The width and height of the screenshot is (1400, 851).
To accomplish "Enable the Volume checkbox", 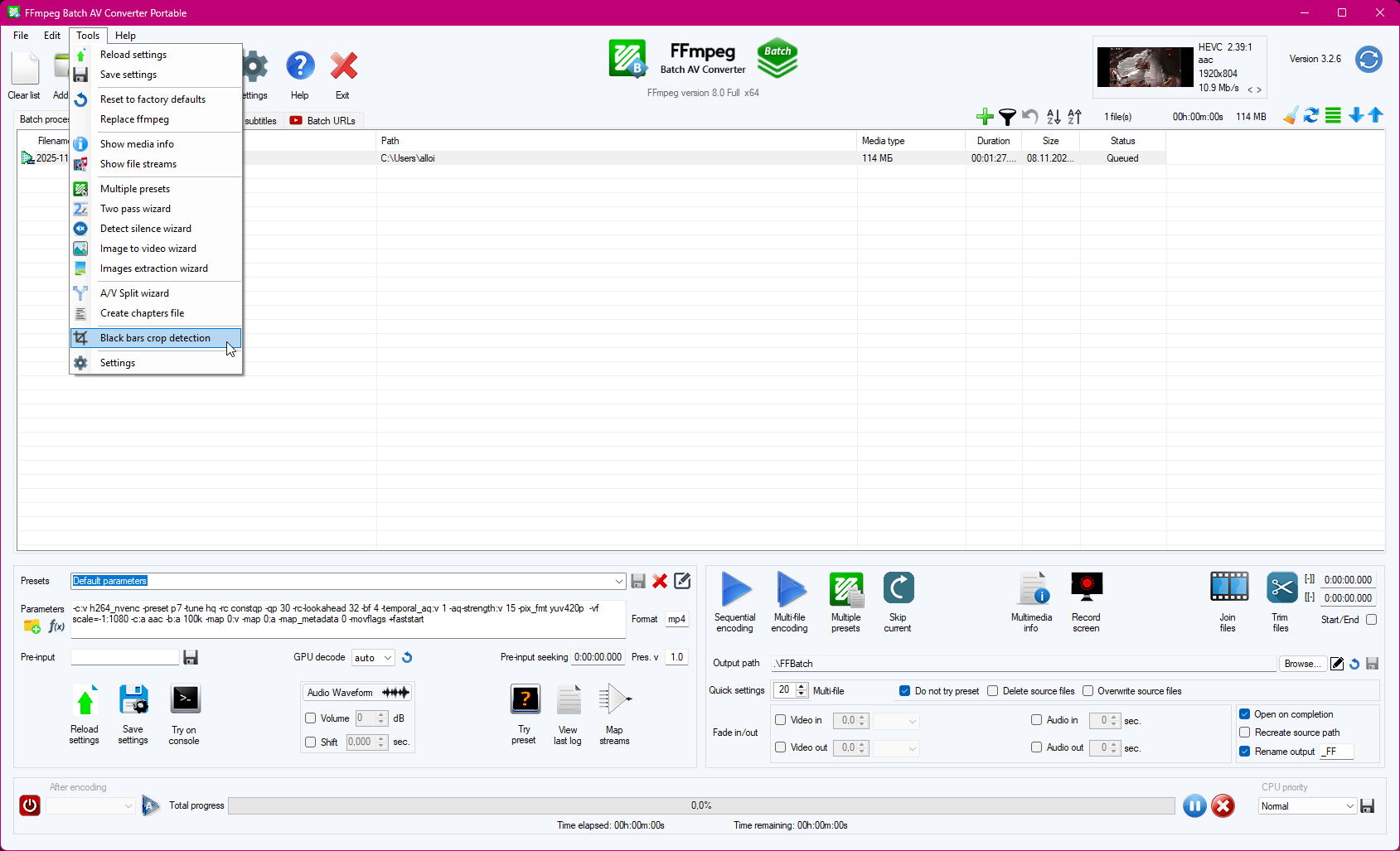I will (x=311, y=718).
